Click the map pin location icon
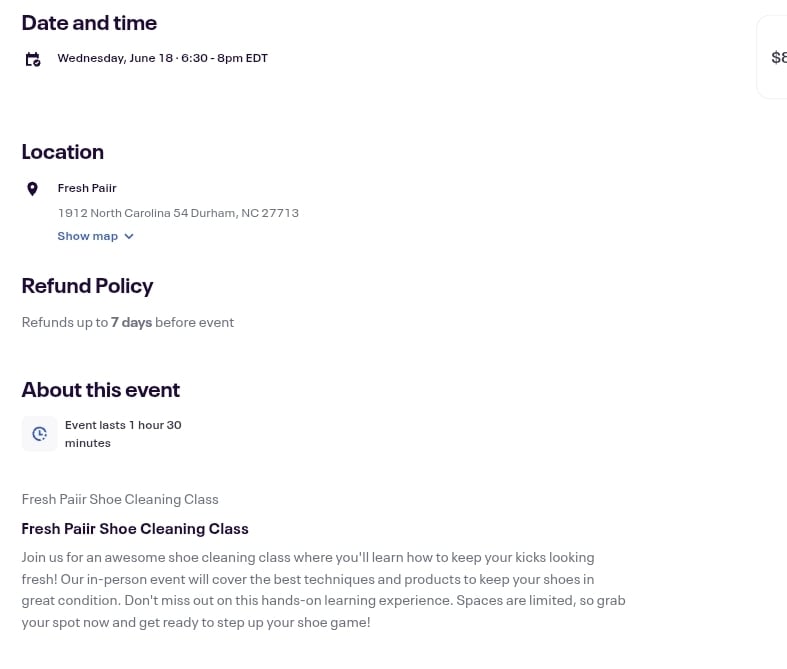 click(x=32, y=189)
